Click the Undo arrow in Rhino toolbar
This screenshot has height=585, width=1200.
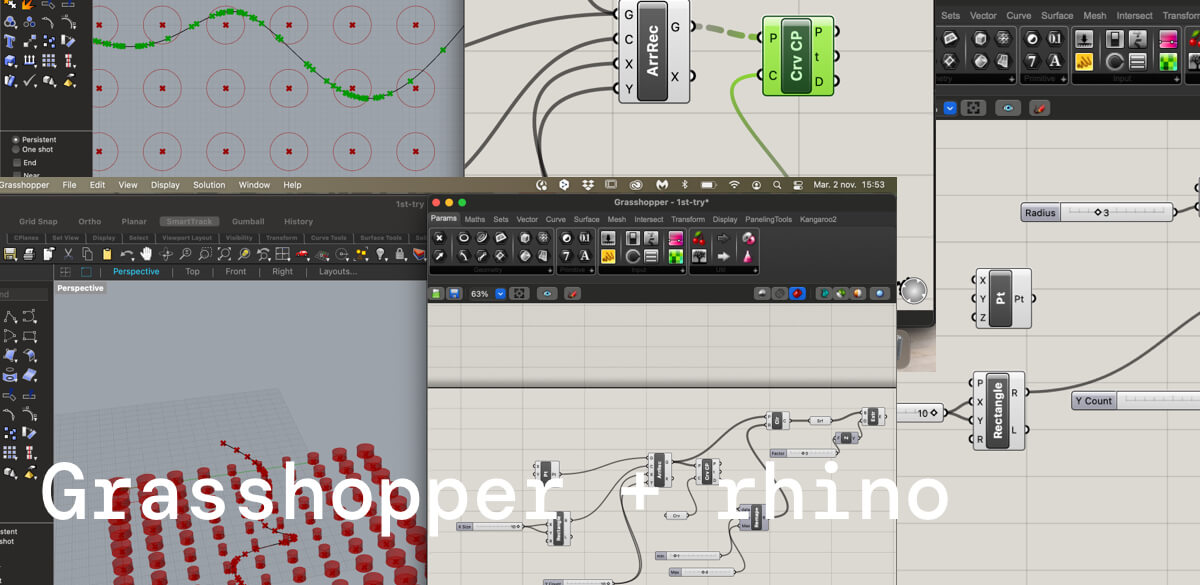[127, 255]
